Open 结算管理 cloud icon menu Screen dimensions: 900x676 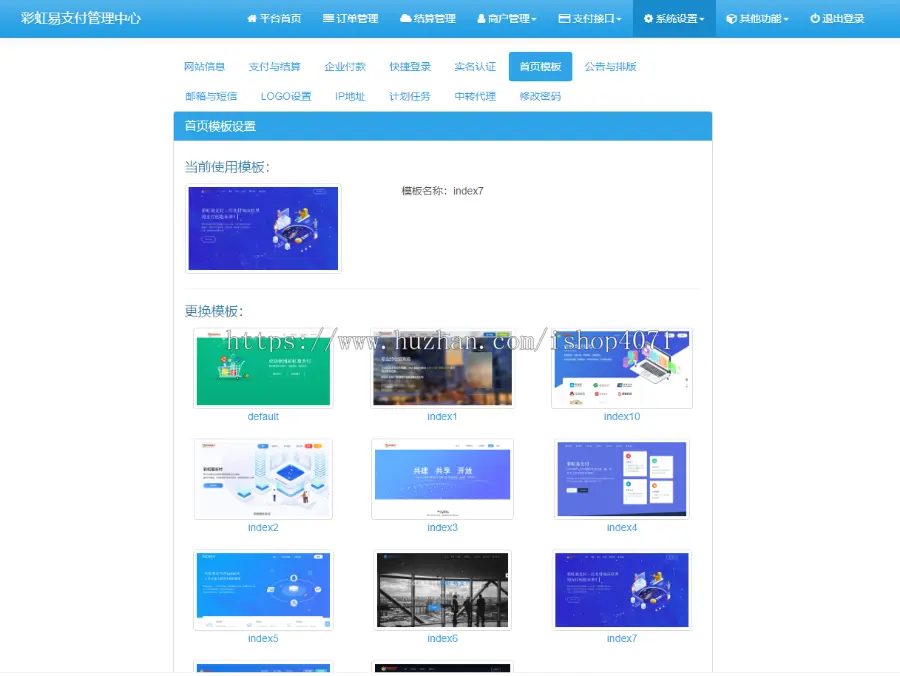point(405,18)
